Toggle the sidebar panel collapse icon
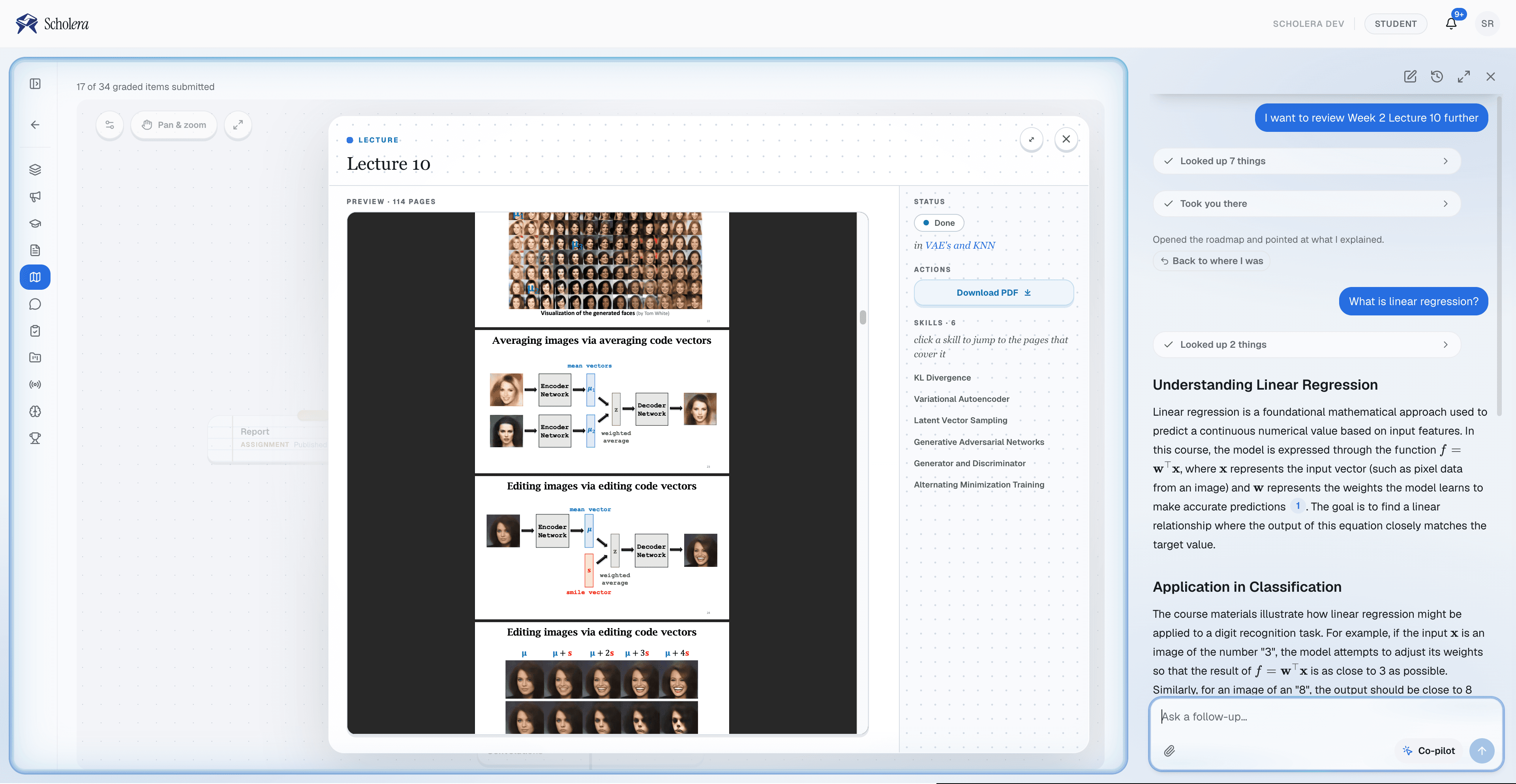 [35, 84]
